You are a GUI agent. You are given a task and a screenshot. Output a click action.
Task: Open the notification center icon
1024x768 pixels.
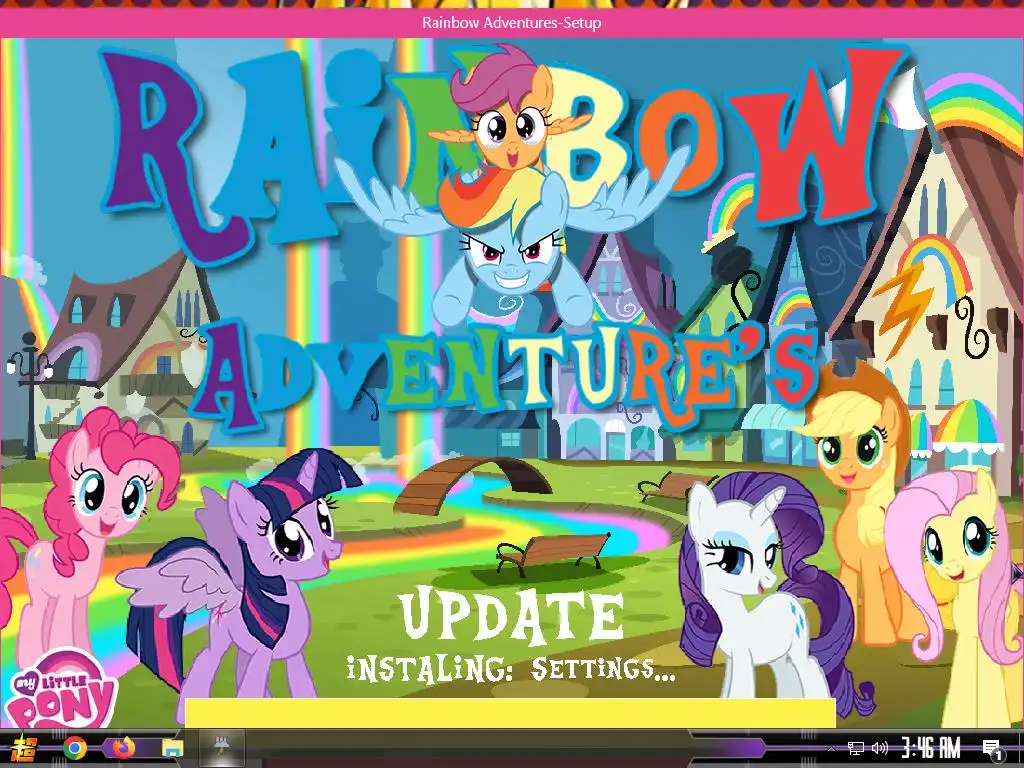coord(992,748)
